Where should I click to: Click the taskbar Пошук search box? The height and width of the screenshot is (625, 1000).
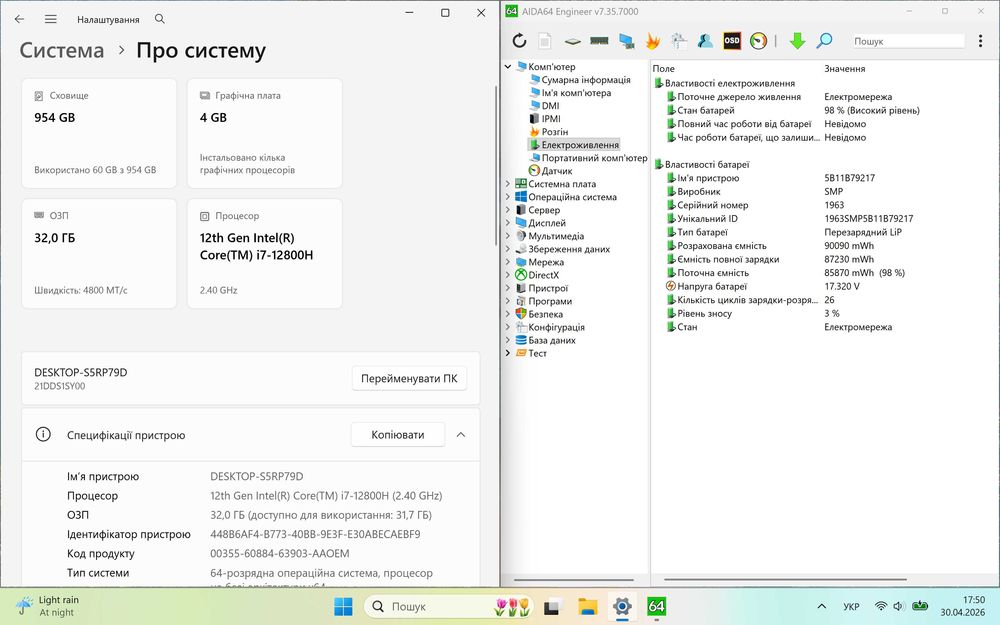449,607
